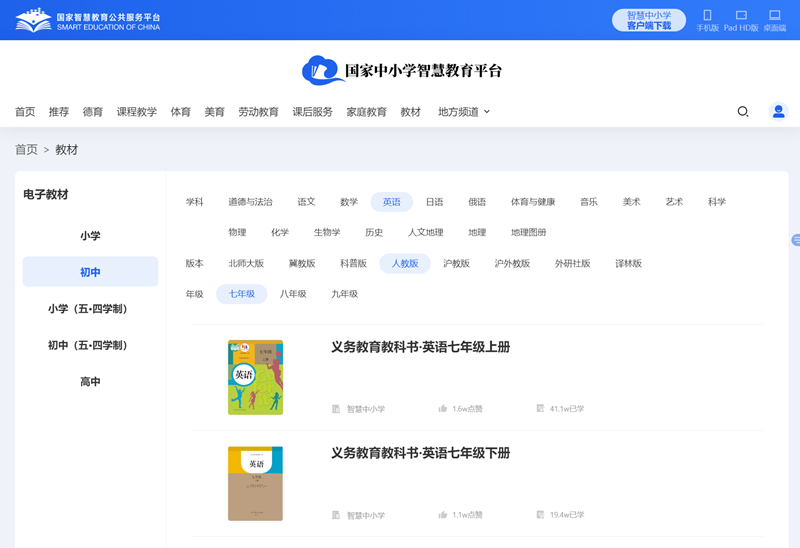The height and width of the screenshot is (548, 800).
Task: Open the 家庭教育 navigation item
Action: point(366,112)
